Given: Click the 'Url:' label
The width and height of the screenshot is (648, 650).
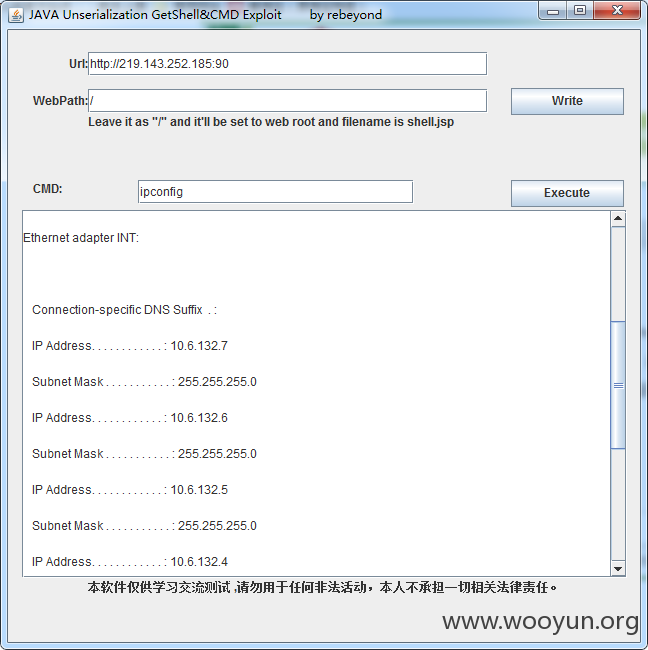Looking at the screenshot, I should [78, 63].
